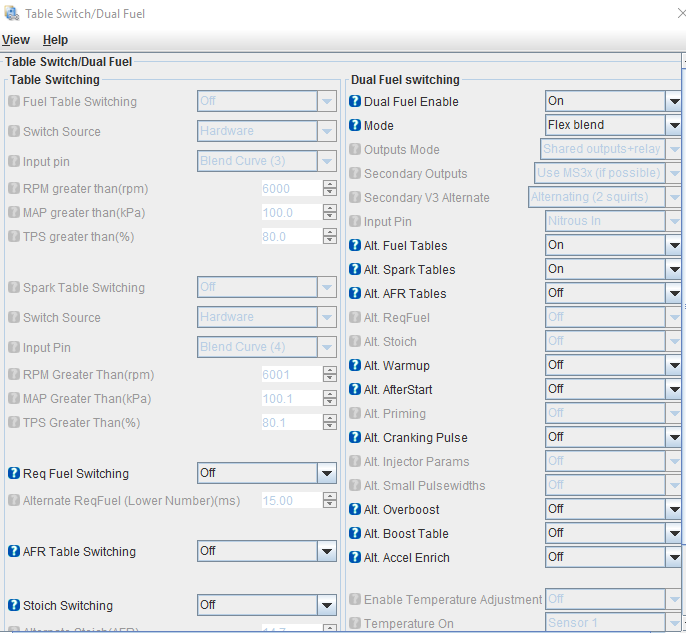The image size is (686, 633).
Task: Click help icon for Req Fuel Switching
Action: pos(14,473)
